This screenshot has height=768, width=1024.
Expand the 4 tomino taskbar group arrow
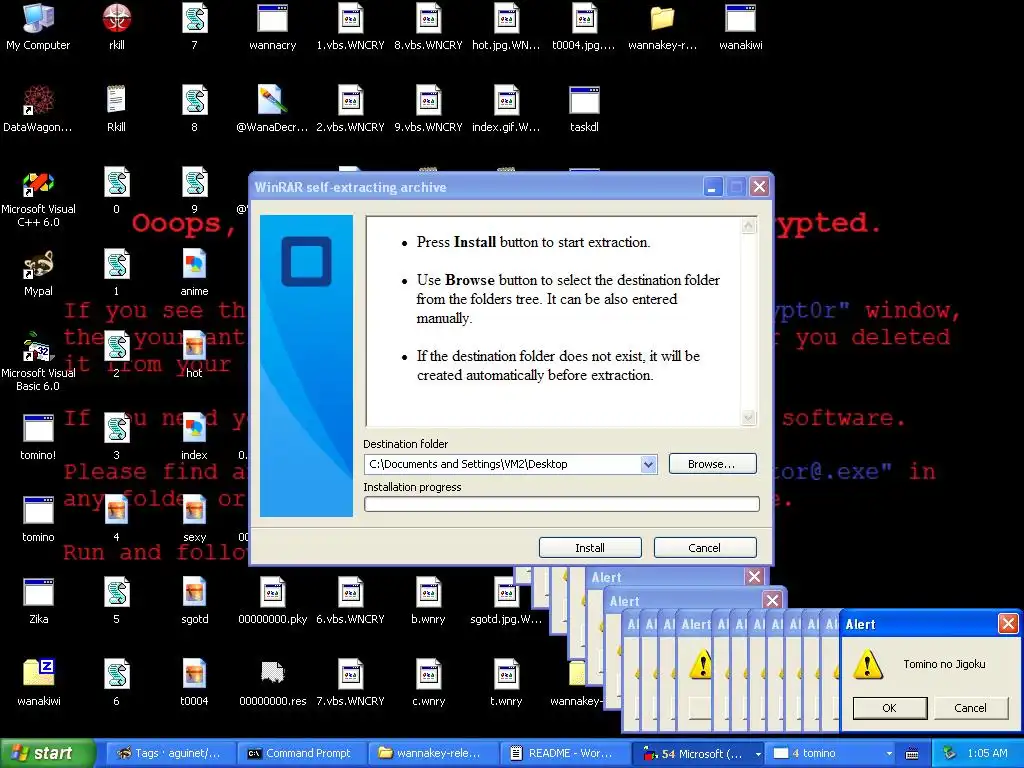(889, 754)
